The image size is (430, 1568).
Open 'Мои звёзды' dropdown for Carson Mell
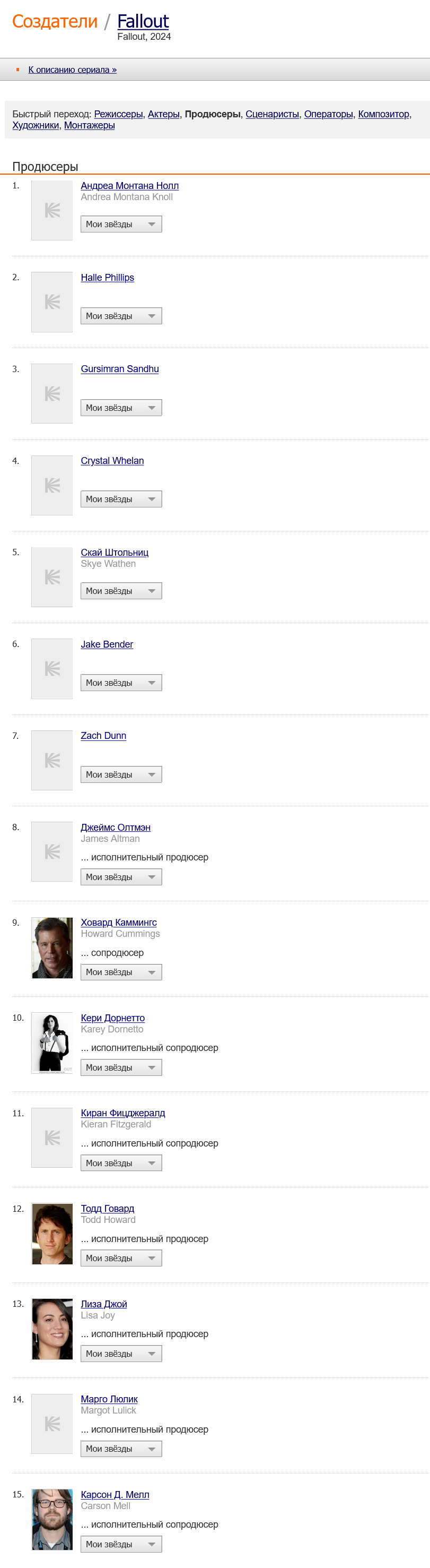click(x=121, y=1544)
